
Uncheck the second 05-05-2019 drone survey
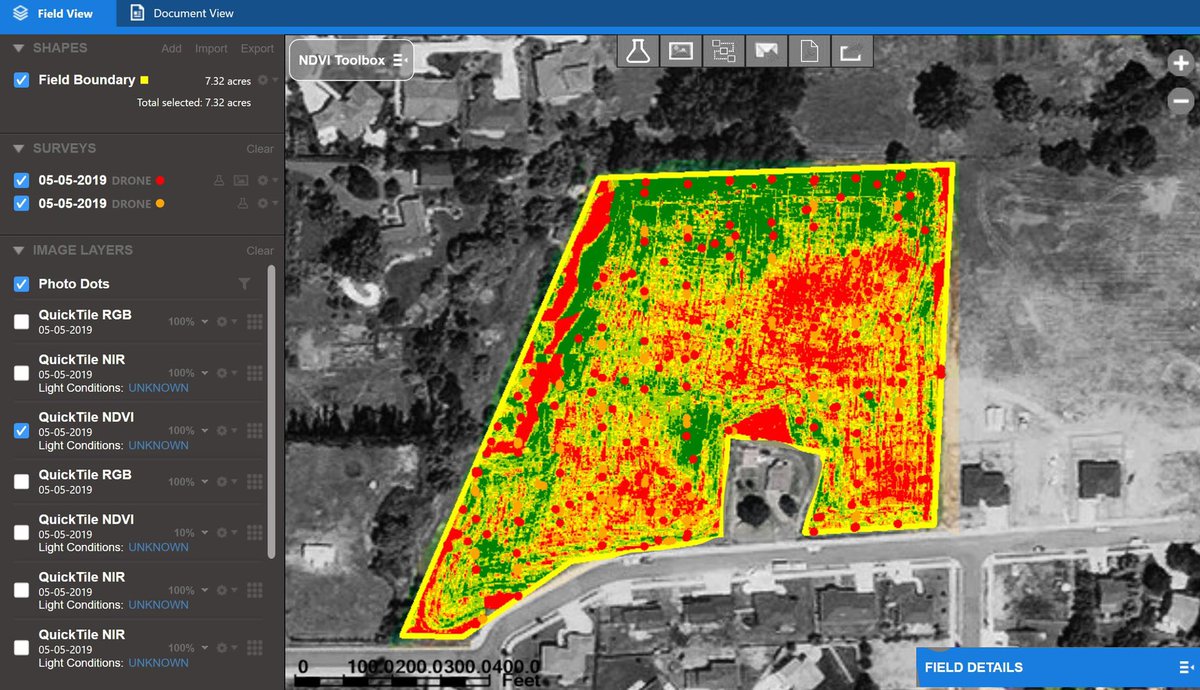[x=20, y=203]
